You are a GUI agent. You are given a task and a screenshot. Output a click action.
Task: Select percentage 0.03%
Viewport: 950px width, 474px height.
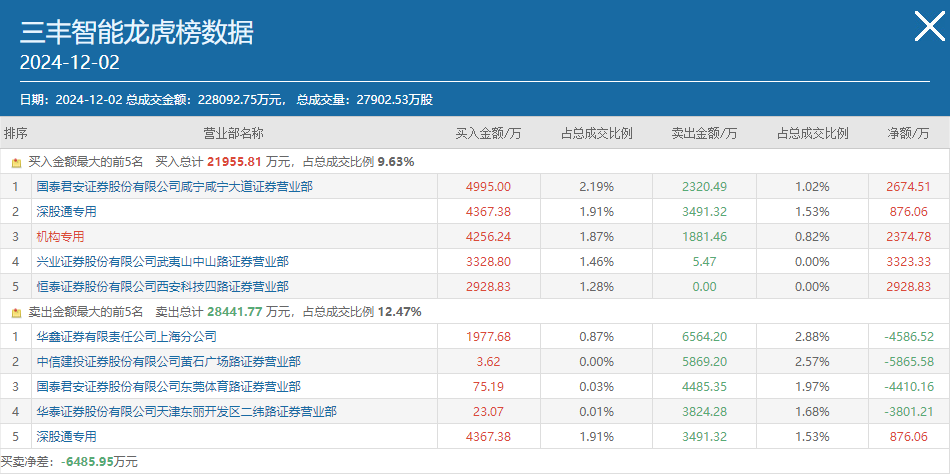[x=597, y=387]
